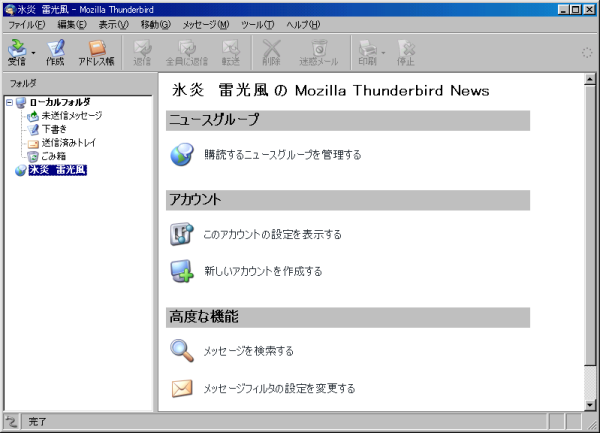Click the 未送信メッセージ outbox icon
Screen dimensions: 600x433
(33, 116)
